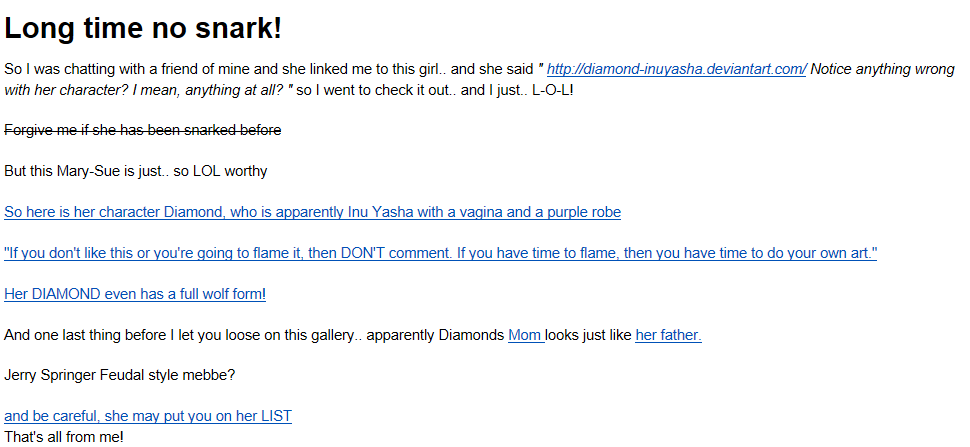Click the "That's all from me!" line

click(63, 436)
